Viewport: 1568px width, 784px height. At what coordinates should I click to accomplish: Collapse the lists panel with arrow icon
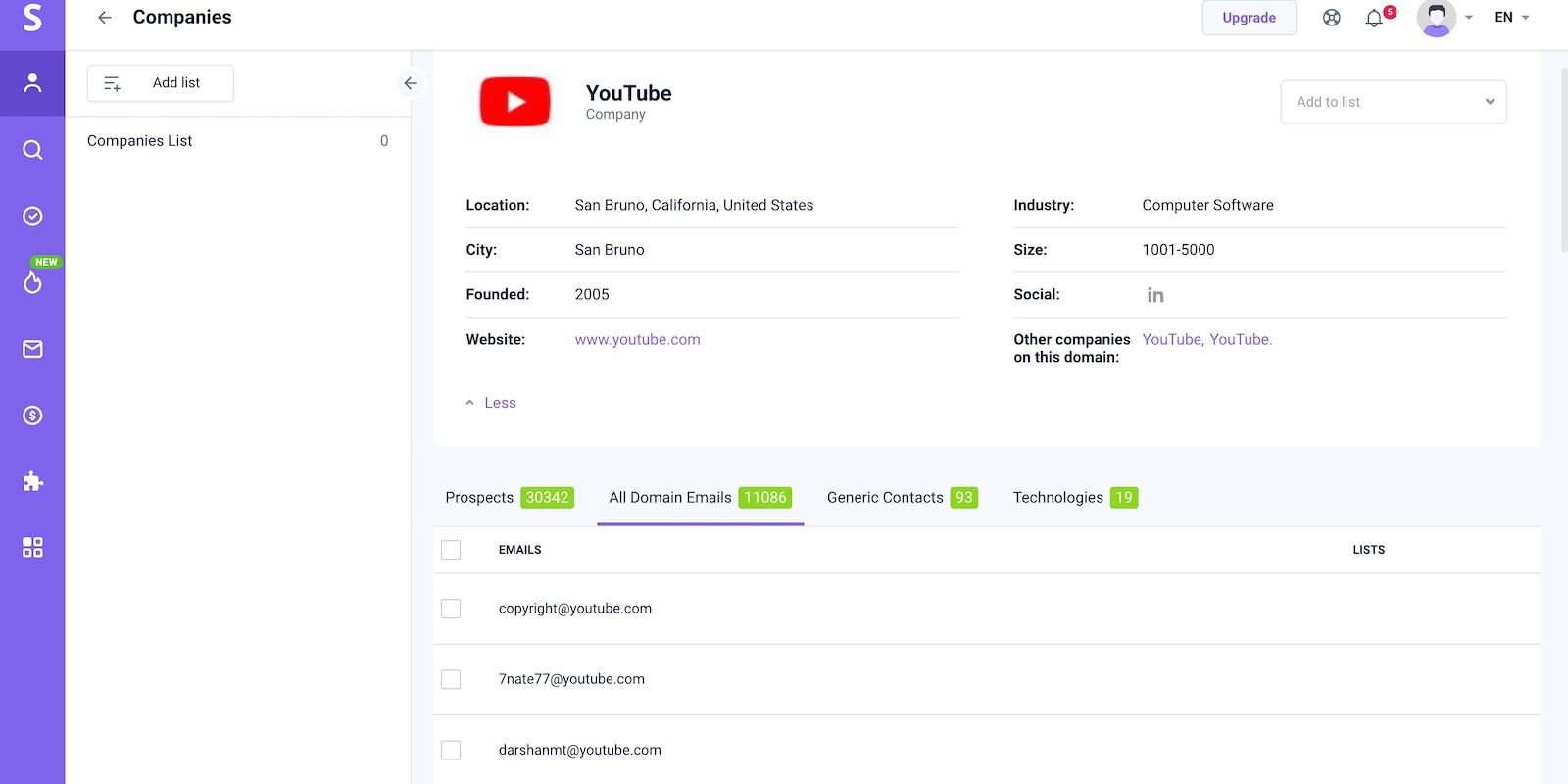(411, 83)
